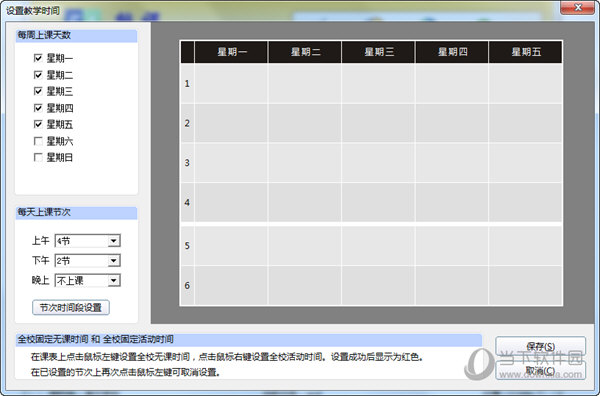This screenshot has height=396, width=600.
Task: Click the 星期一 column header
Action: pyautogui.click(x=232, y=52)
